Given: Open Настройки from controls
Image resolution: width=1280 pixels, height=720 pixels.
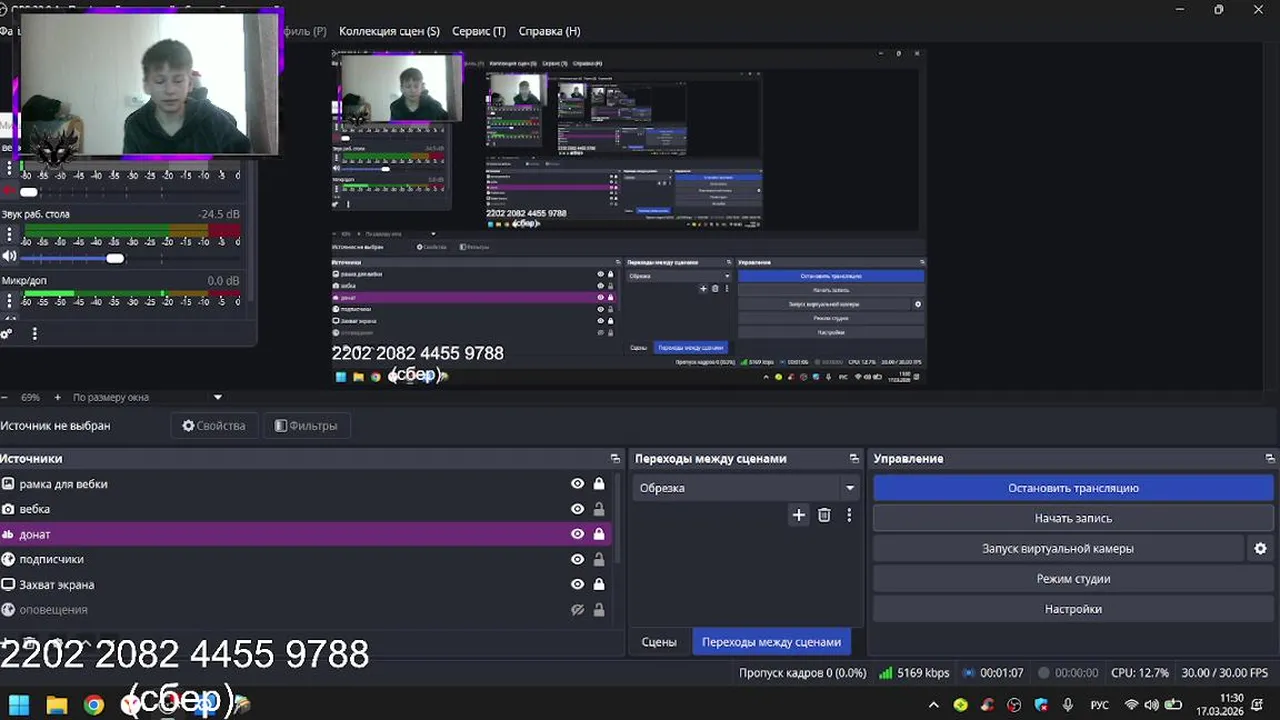Looking at the screenshot, I should coord(1073,609).
